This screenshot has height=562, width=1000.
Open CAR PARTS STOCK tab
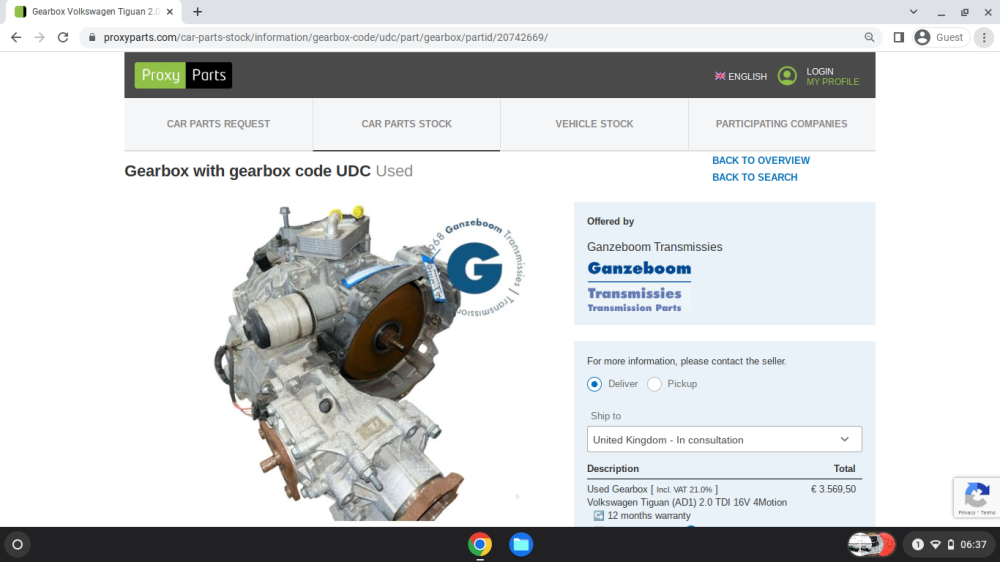click(406, 124)
